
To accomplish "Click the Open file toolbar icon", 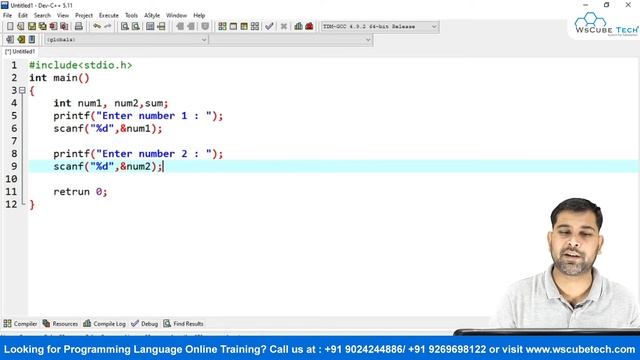I will tap(20, 27).
